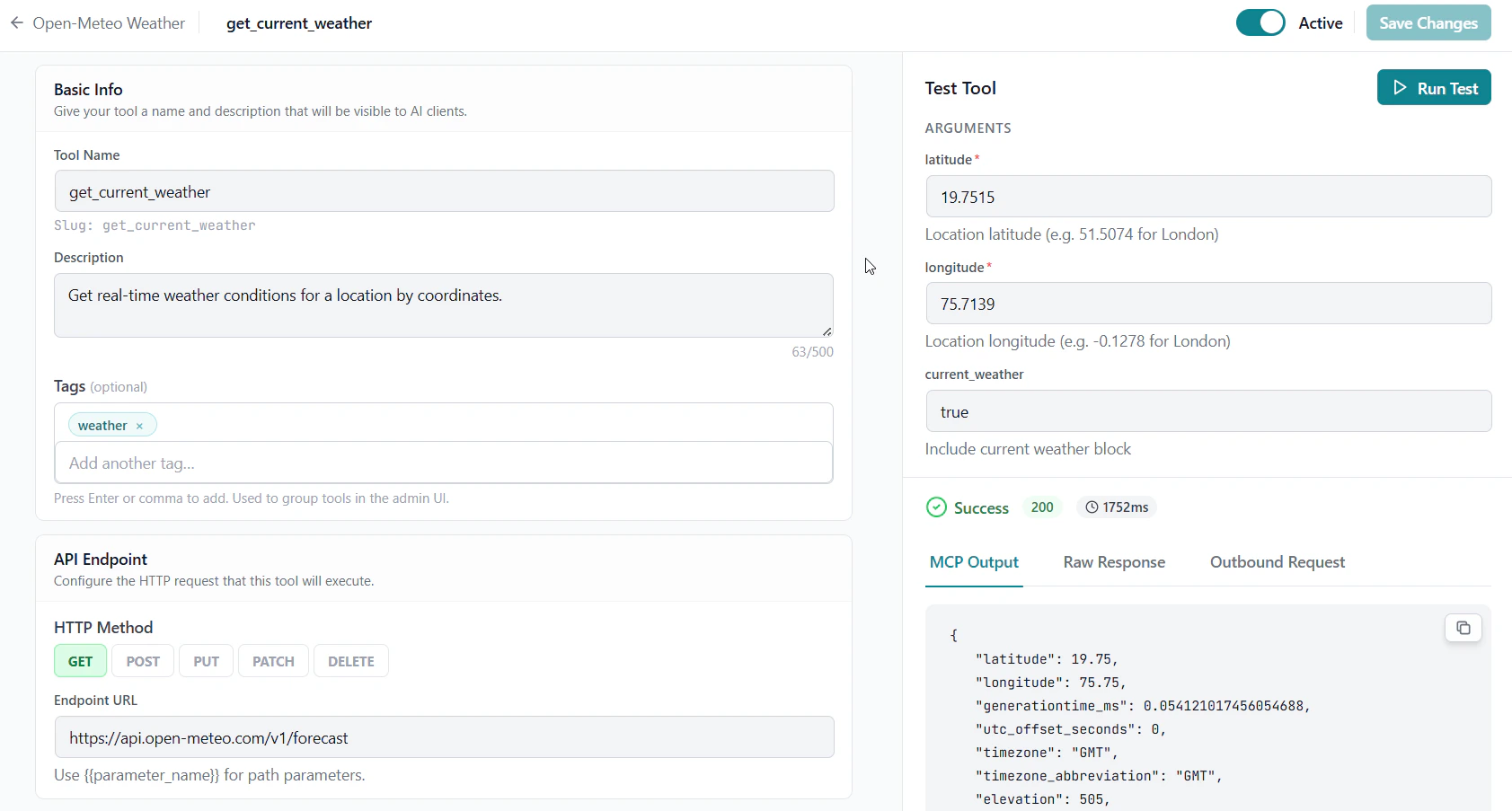Click the current_weather argument field
The image size is (1512, 811).
(x=1208, y=411)
